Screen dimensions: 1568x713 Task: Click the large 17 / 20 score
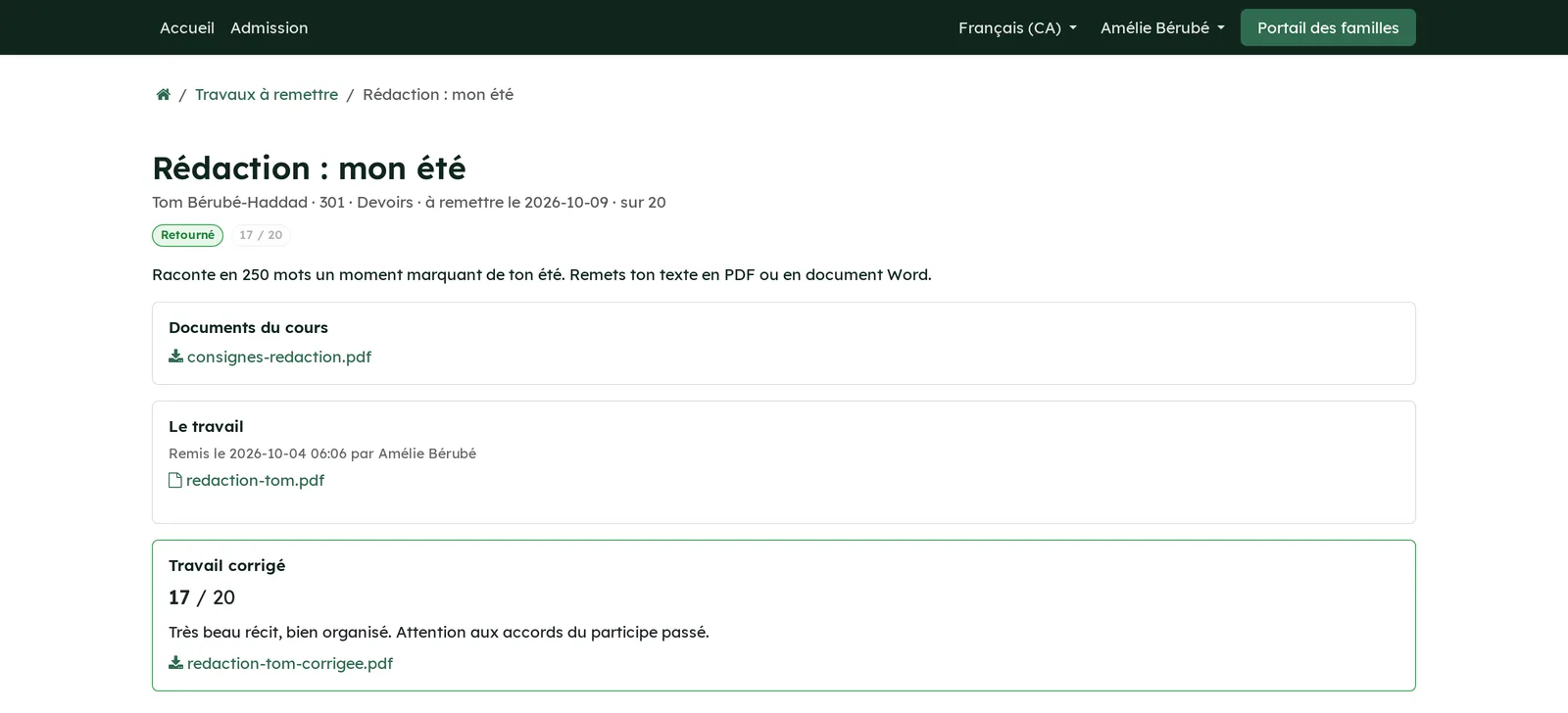(x=202, y=597)
